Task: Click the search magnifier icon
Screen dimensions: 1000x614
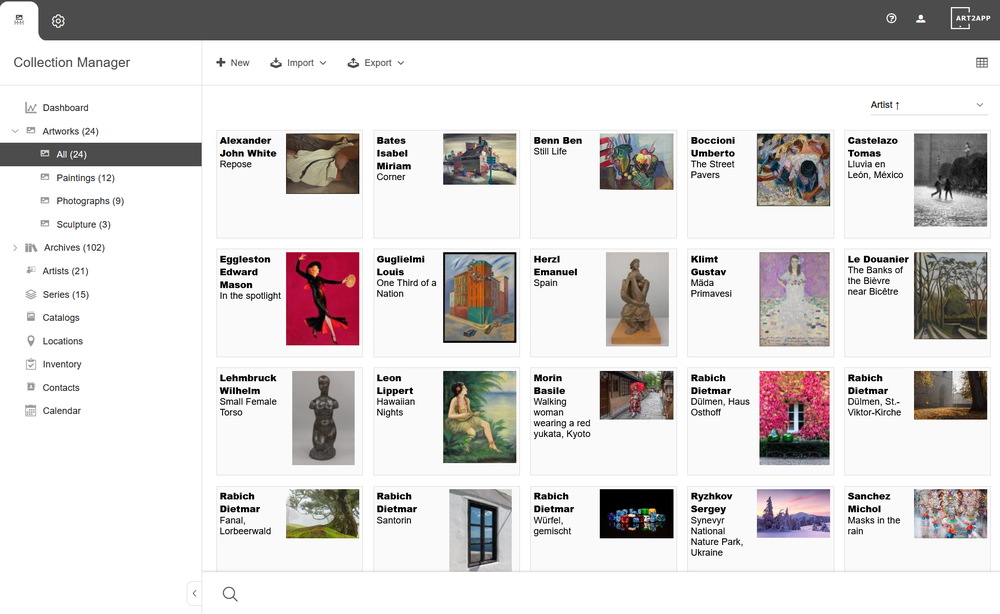Action: click(x=230, y=594)
